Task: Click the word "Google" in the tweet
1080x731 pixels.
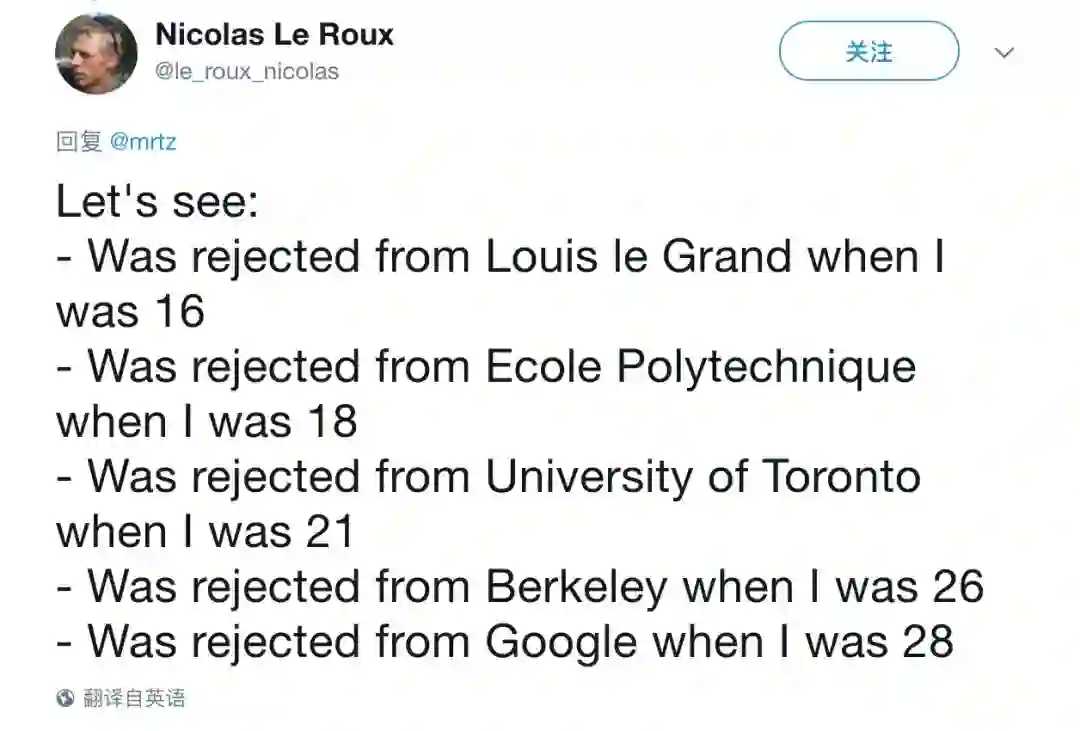Action: coord(560,642)
